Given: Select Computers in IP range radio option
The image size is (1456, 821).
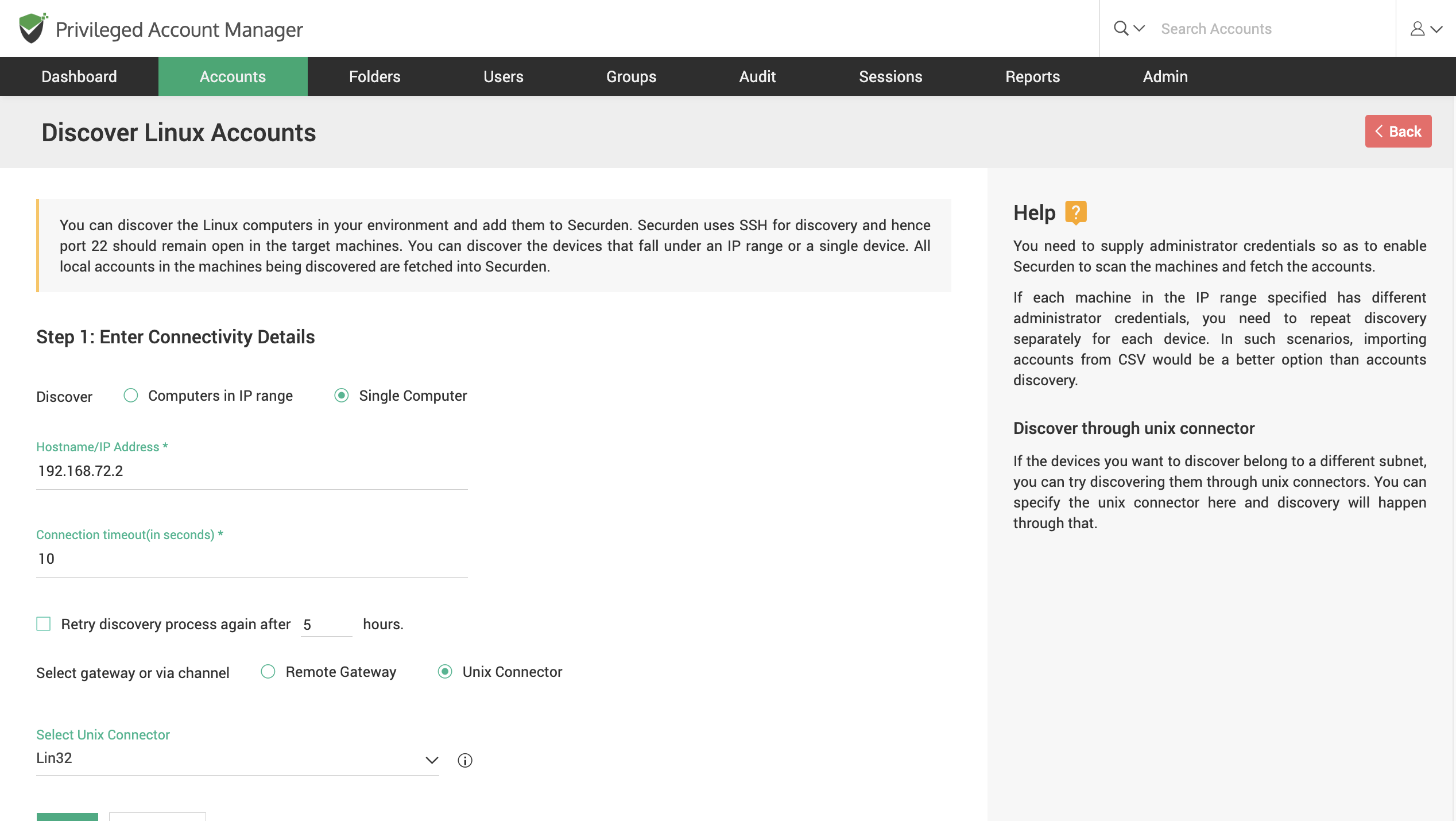Looking at the screenshot, I should pos(131,396).
